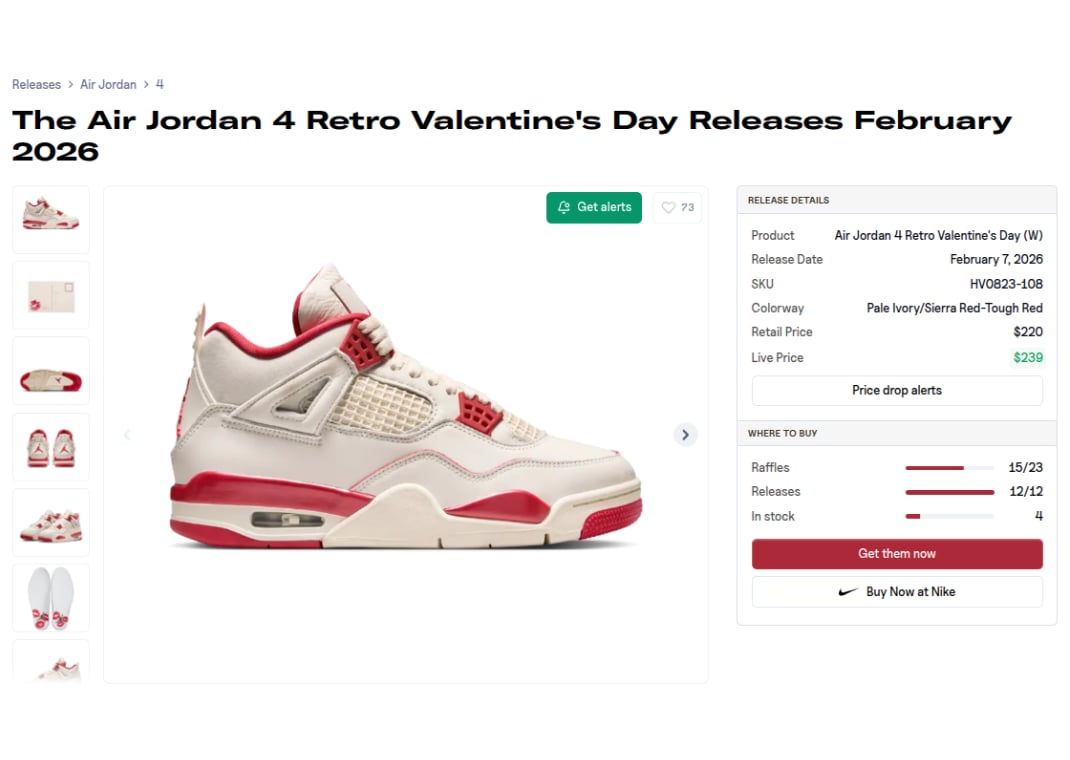Open the Releases breadcrumb link

(37, 84)
